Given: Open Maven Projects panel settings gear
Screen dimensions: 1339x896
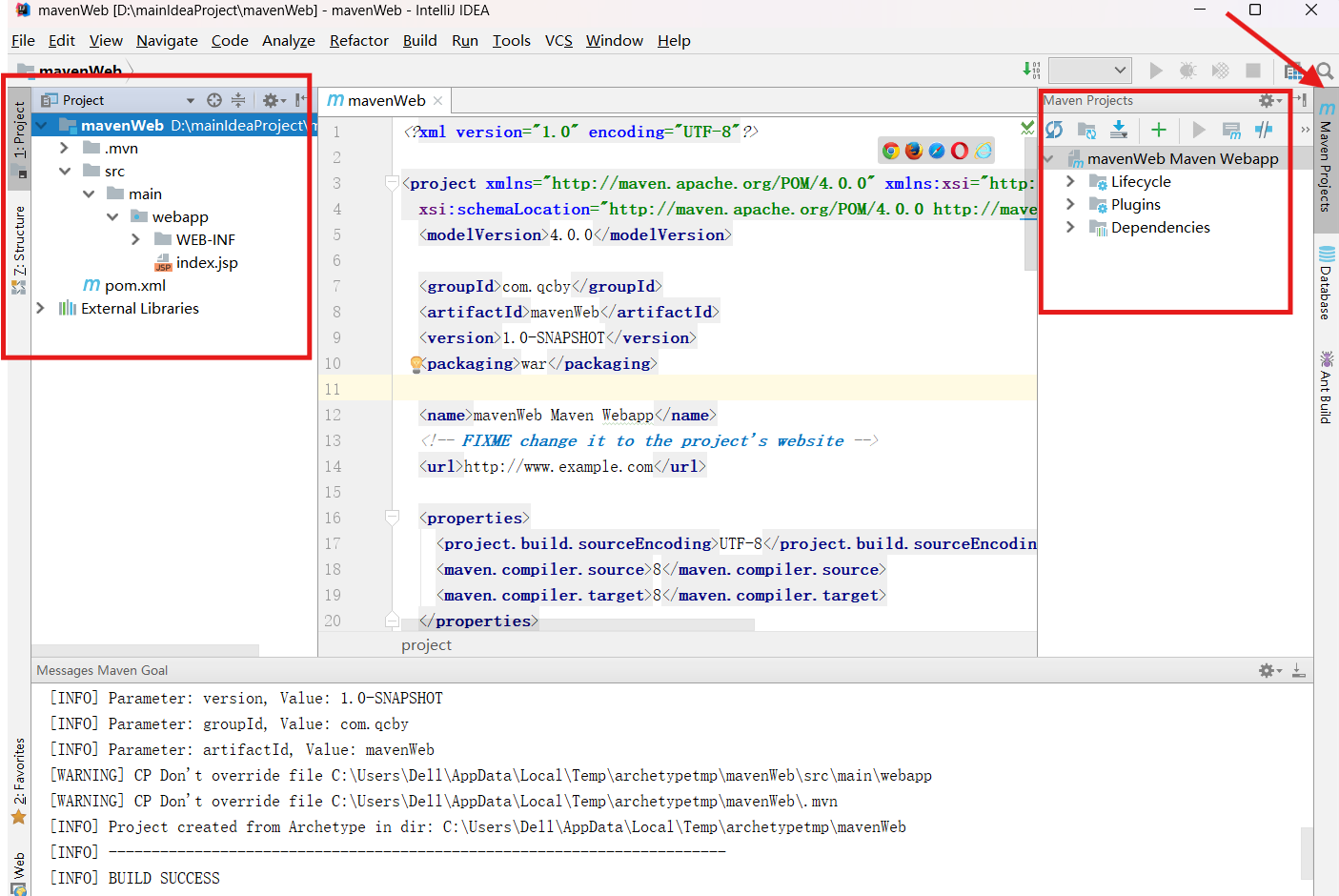Looking at the screenshot, I should pos(1269,100).
